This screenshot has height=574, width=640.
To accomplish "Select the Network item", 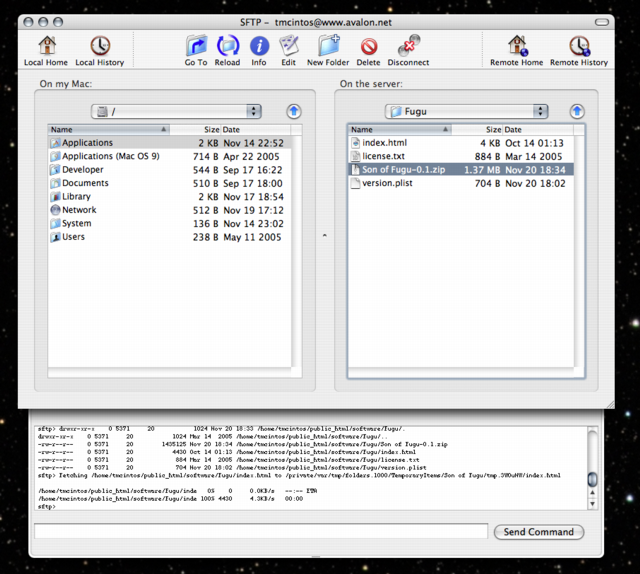I will [x=169, y=210].
